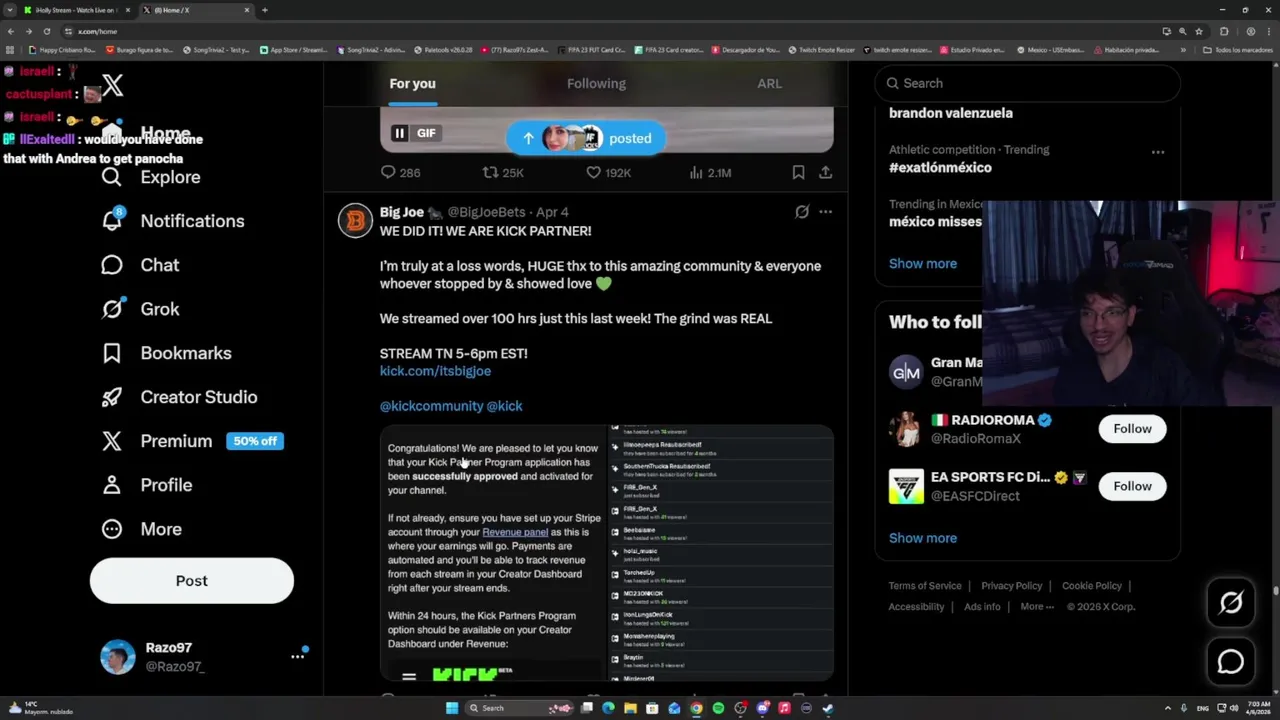Click the Search field on X
This screenshot has width=1280, height=720.
coord(1028,83)
